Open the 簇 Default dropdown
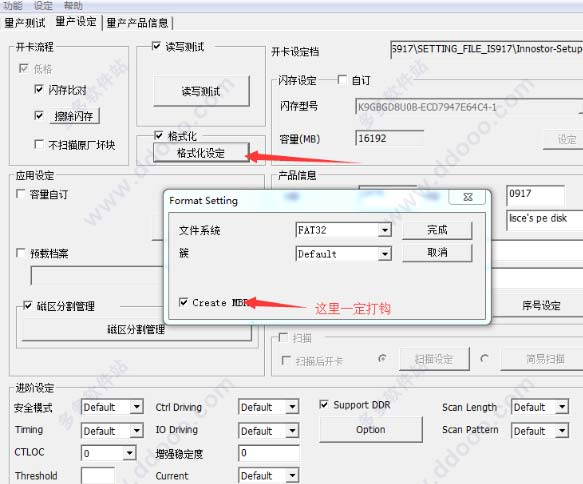583x484 pixels. tap(385, 254)
